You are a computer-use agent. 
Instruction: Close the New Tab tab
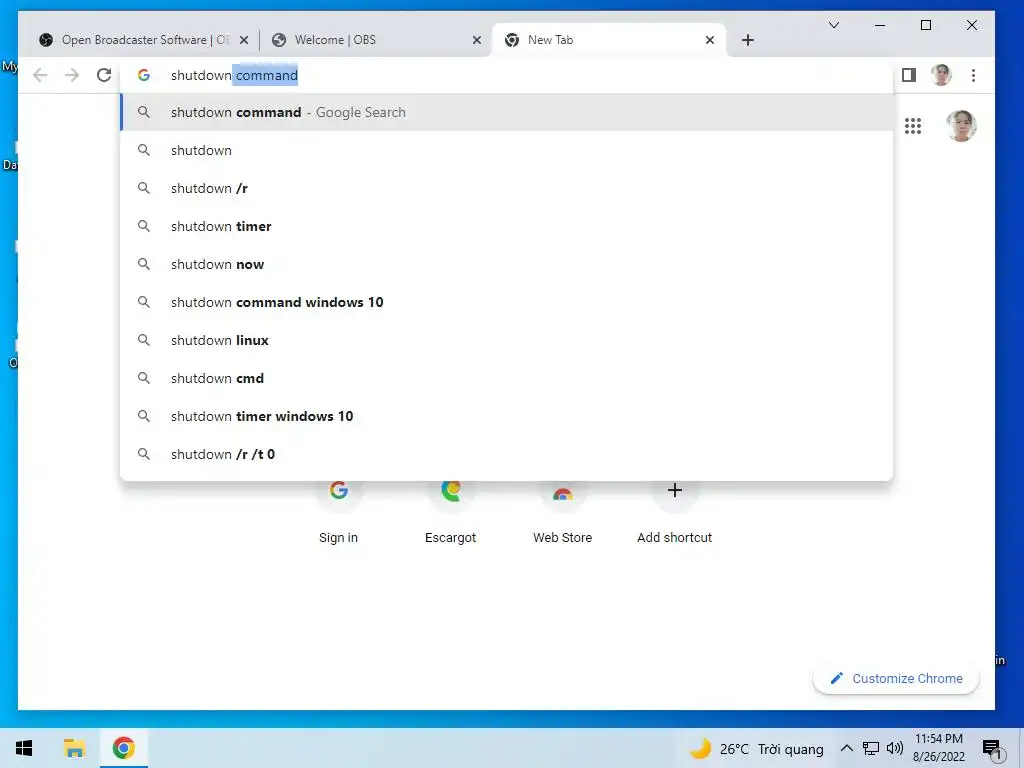coord(710,40)
